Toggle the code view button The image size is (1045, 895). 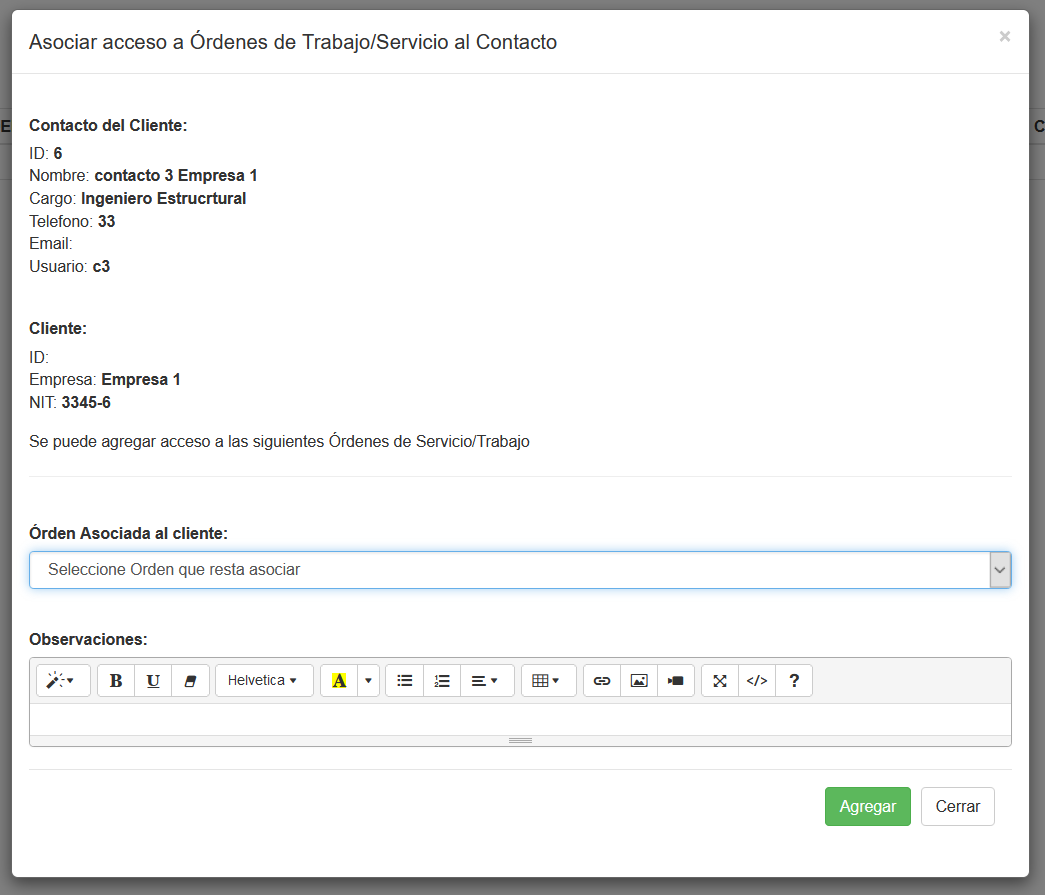757,681
